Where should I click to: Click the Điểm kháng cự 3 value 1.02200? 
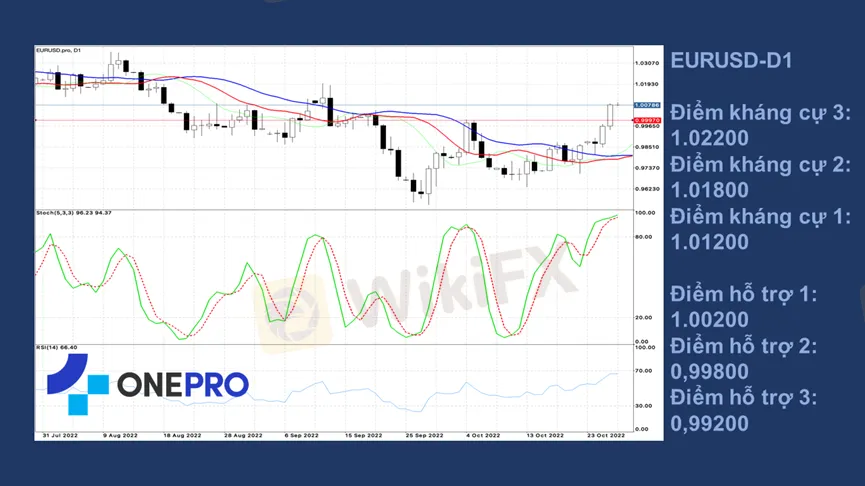click(x=709, y=138)
